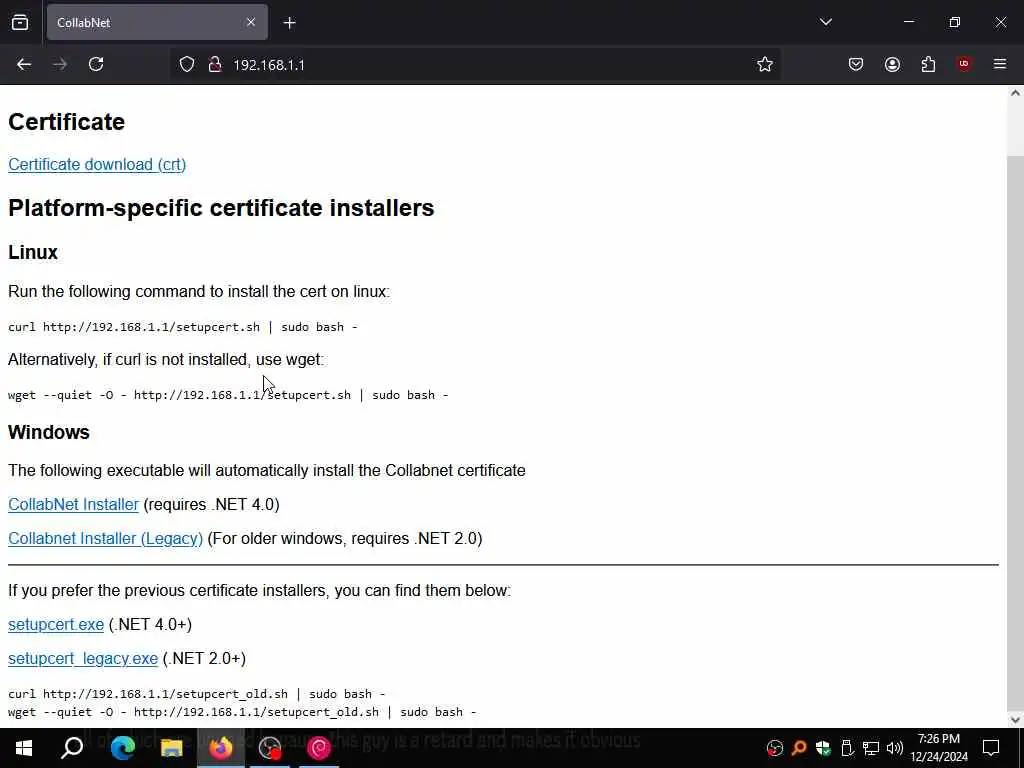1024x768 pixels.
Task: Click the curl setupcert_old.sh command line
Action: pyautogui.click(x=197, y=694)
